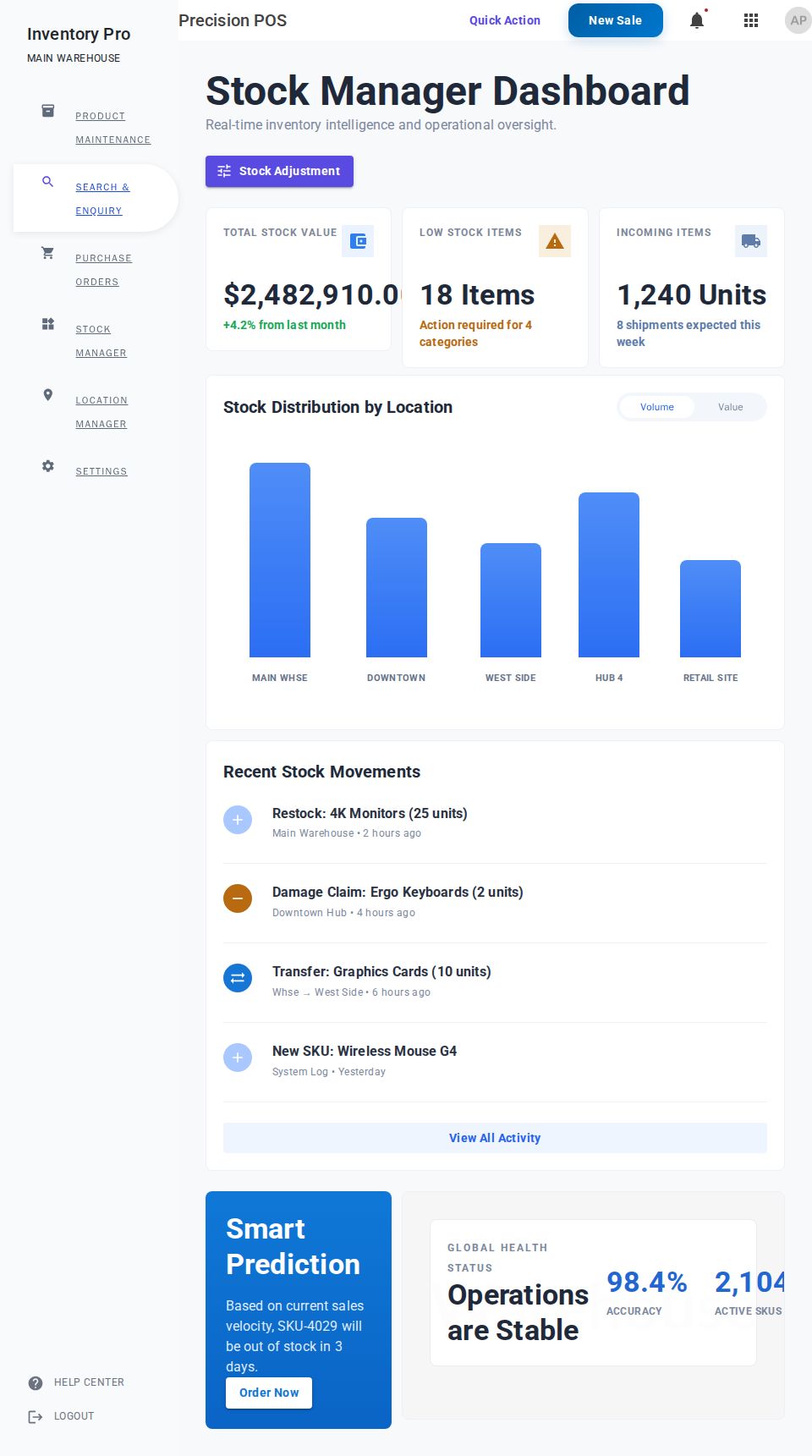Click the plus icon for 4K Monitors restock

[x=238, y=820]
